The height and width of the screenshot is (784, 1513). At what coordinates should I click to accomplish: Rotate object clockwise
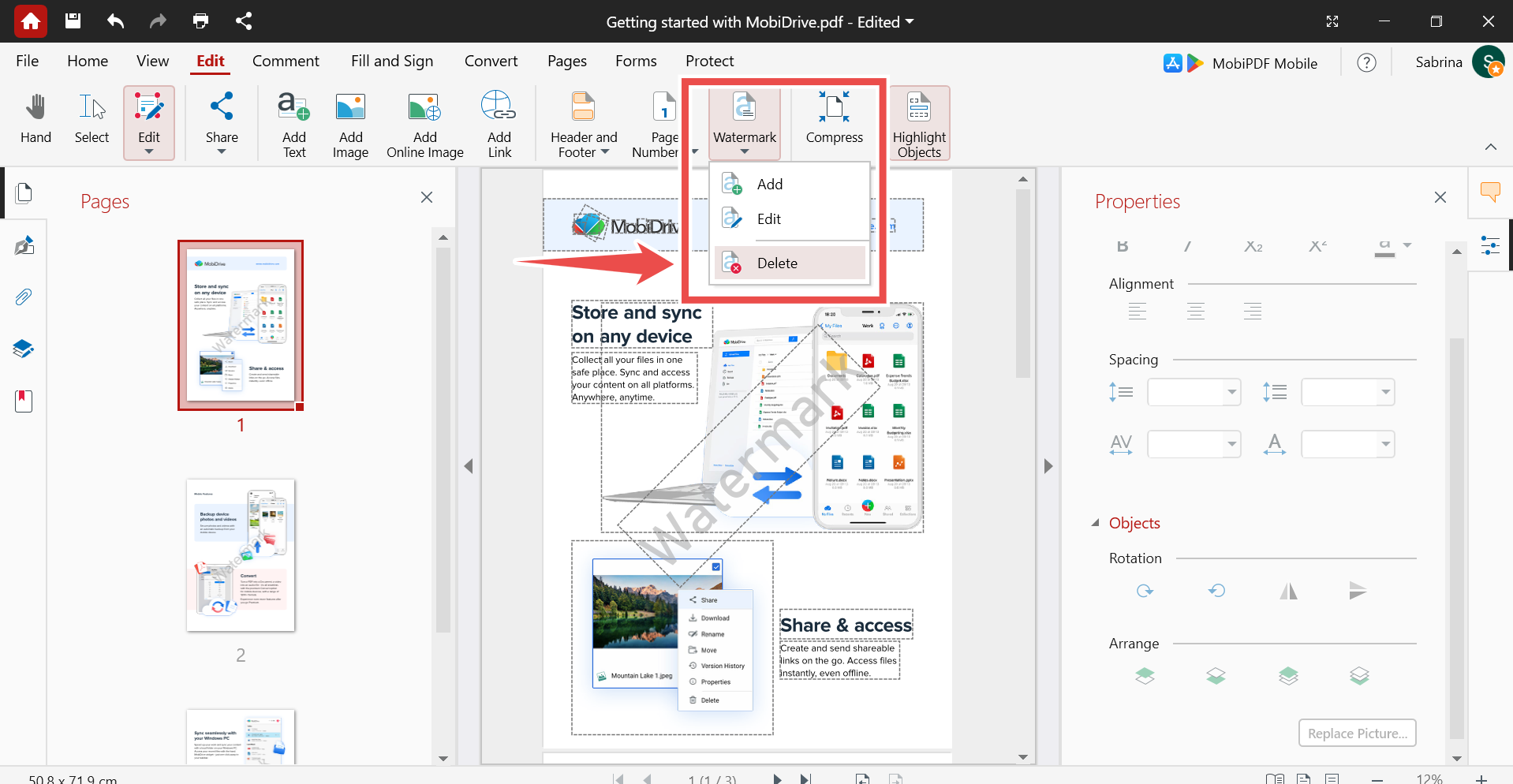tap(1145, 591)
